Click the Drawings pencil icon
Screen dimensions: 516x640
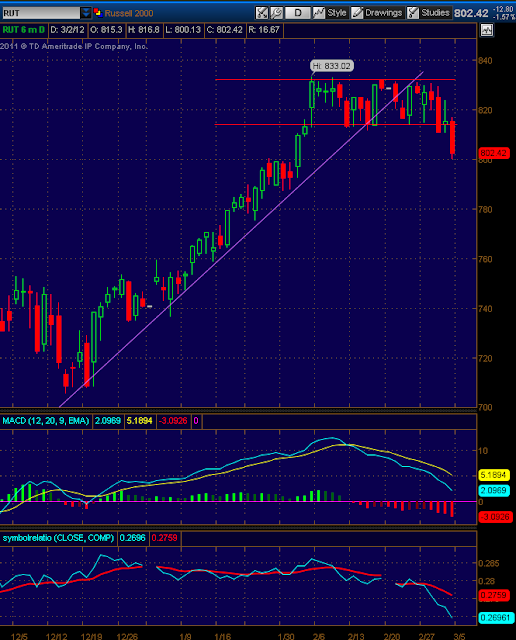pos(357,13)
